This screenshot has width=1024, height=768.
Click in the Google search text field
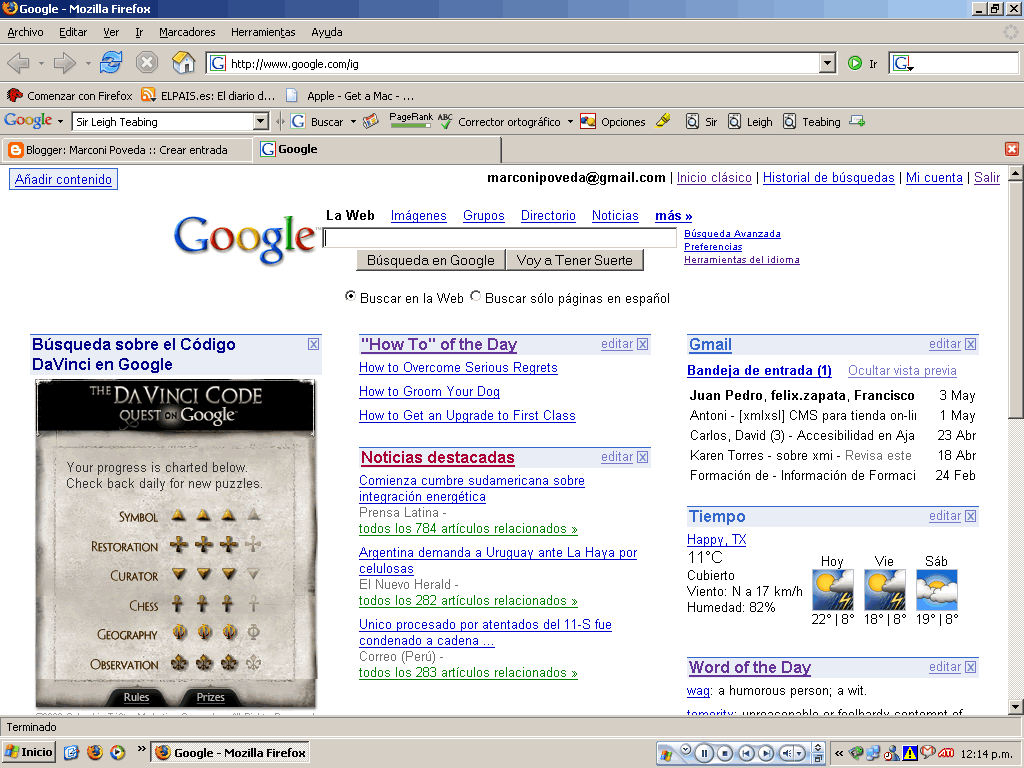click(500, 238)
